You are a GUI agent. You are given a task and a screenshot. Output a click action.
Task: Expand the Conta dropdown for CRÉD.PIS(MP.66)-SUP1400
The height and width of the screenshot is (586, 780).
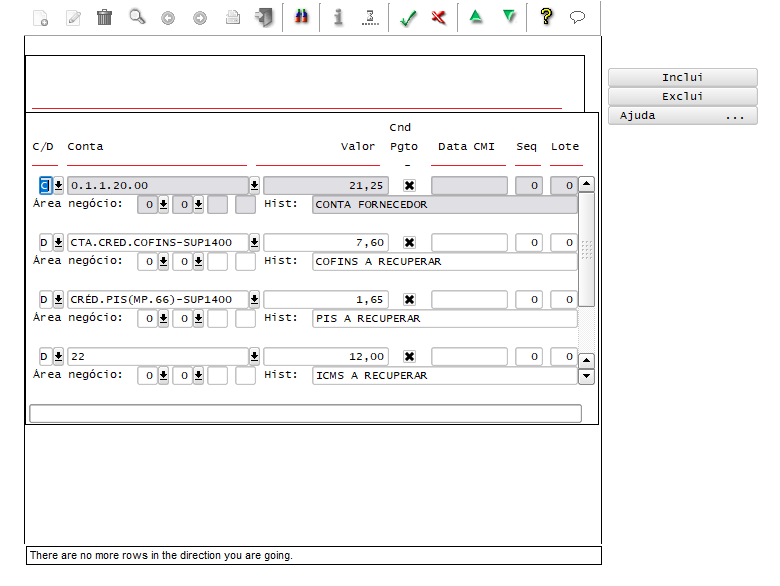254,299
